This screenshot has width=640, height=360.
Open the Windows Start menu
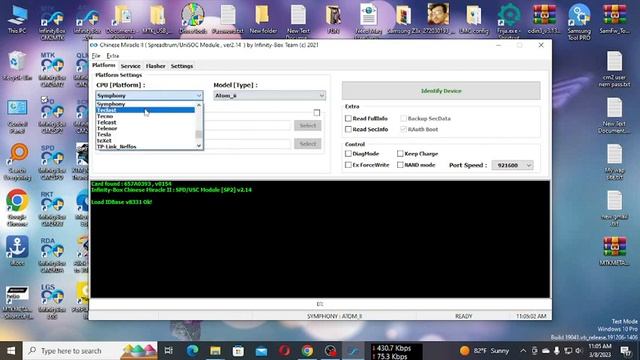[x=11, y=351]
